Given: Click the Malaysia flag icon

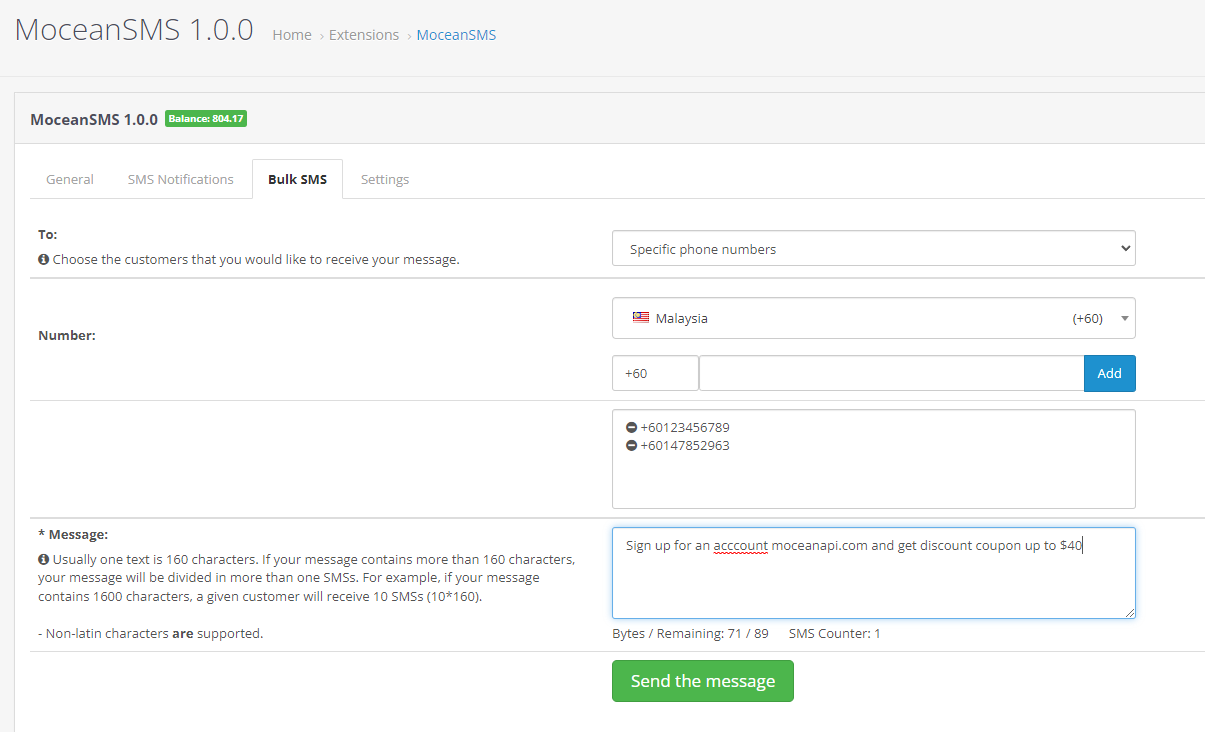Looking at the screenshot, I should coord(641,317).
